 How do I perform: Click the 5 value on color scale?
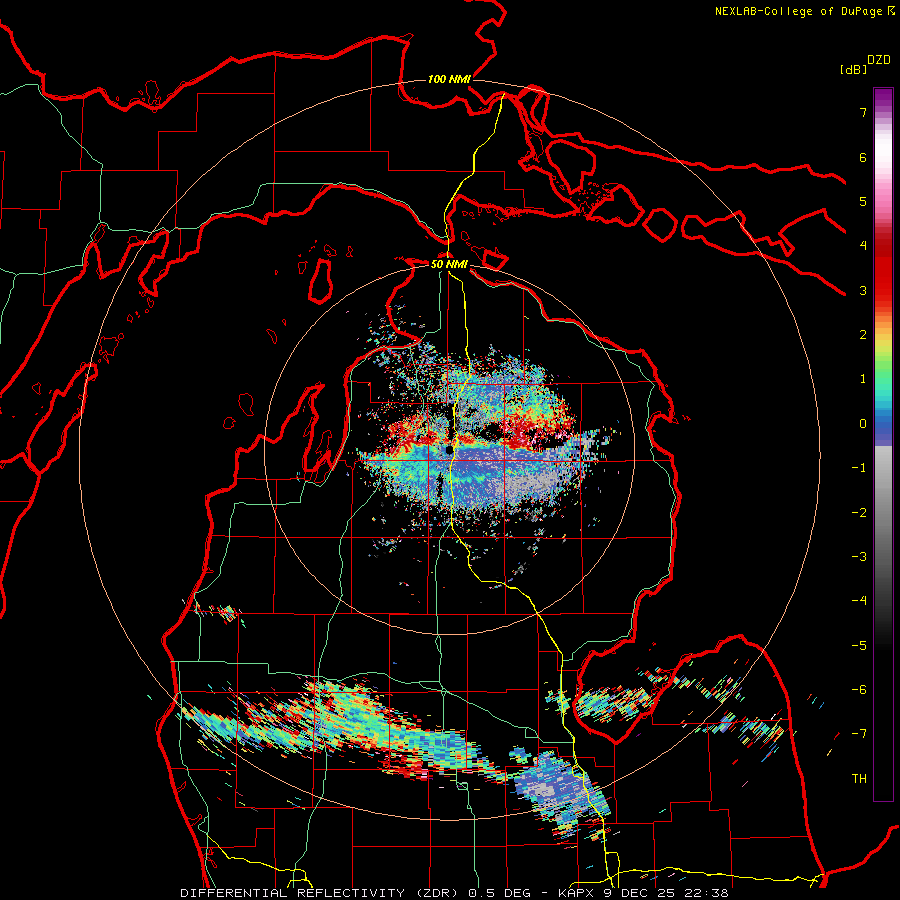click(862, 201)
